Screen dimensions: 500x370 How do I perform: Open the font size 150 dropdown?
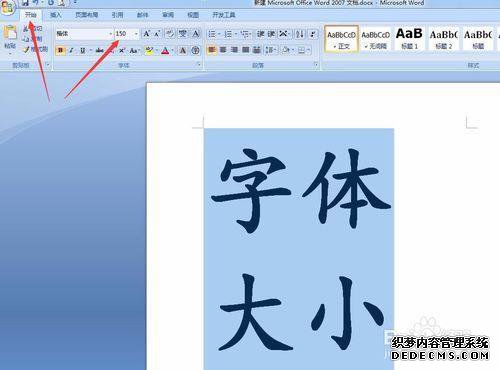coord(136,34)
